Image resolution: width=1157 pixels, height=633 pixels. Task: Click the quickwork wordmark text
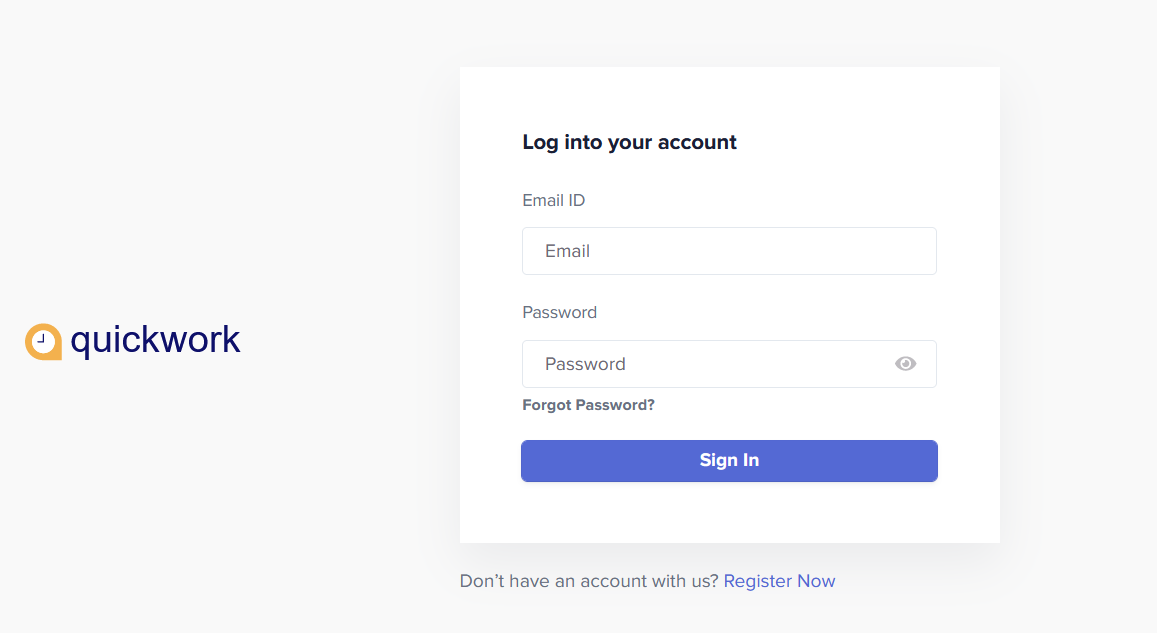coord(155,340)
